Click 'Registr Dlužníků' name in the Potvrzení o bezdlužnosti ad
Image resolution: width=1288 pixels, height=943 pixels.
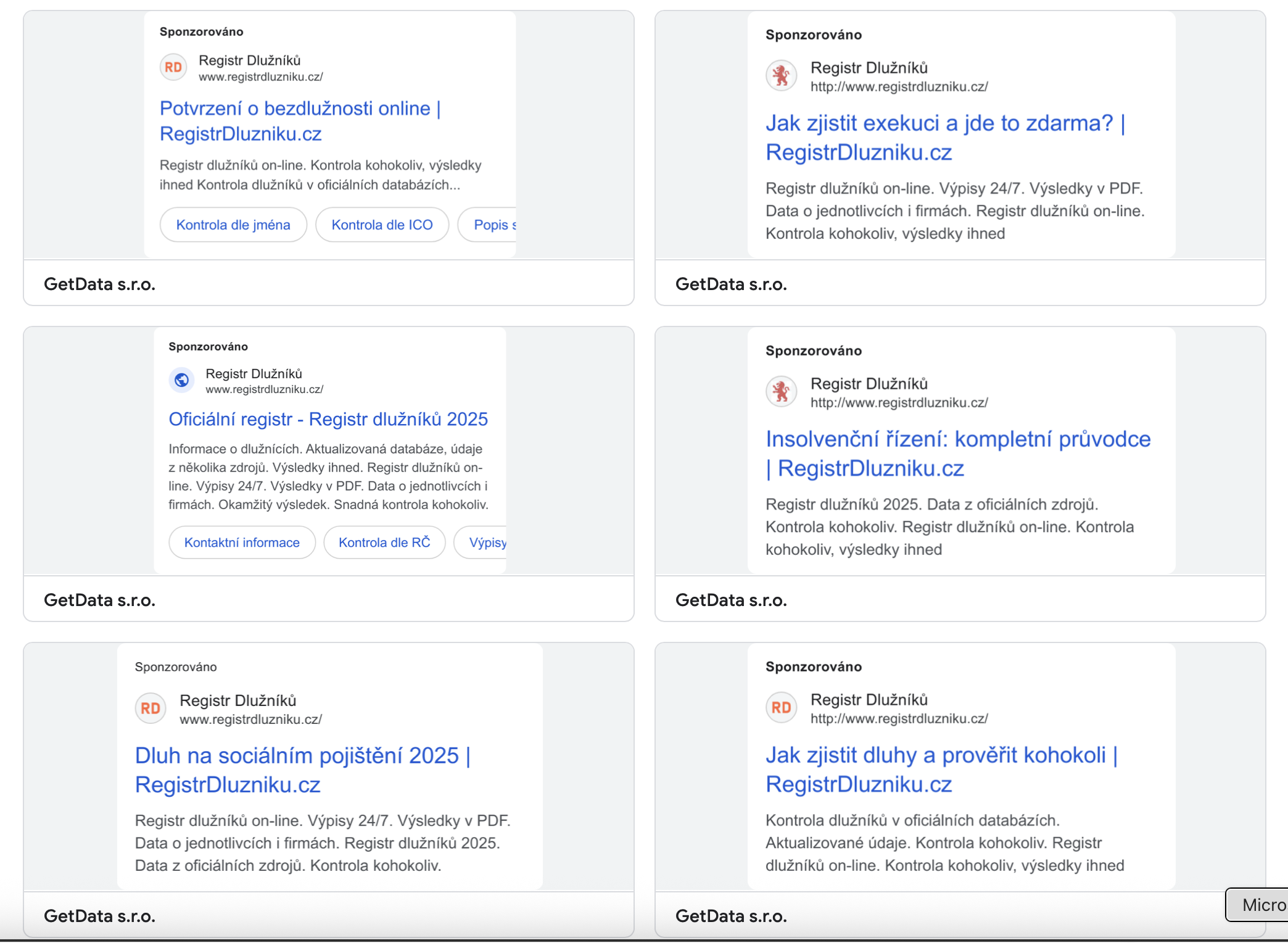coord(250,60)
